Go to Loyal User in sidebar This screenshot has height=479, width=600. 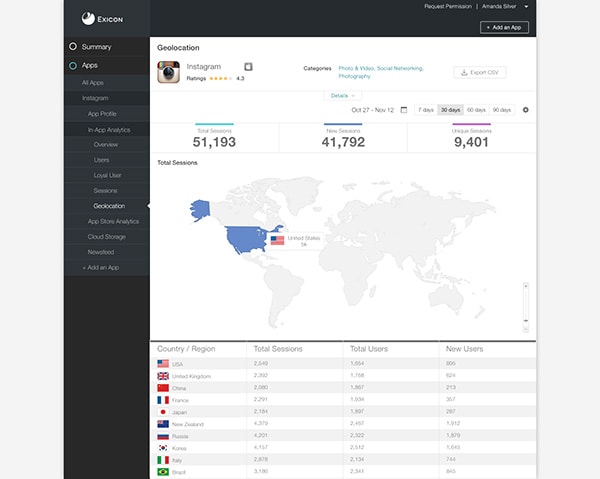click(107, 175)
